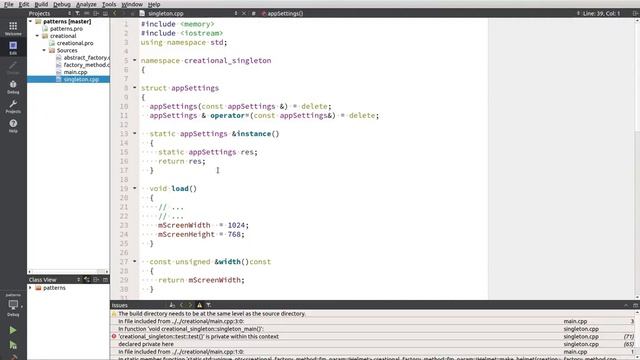640x360 pixels.
Task: Open the patterns Debug kit selector
Action: 13,306
